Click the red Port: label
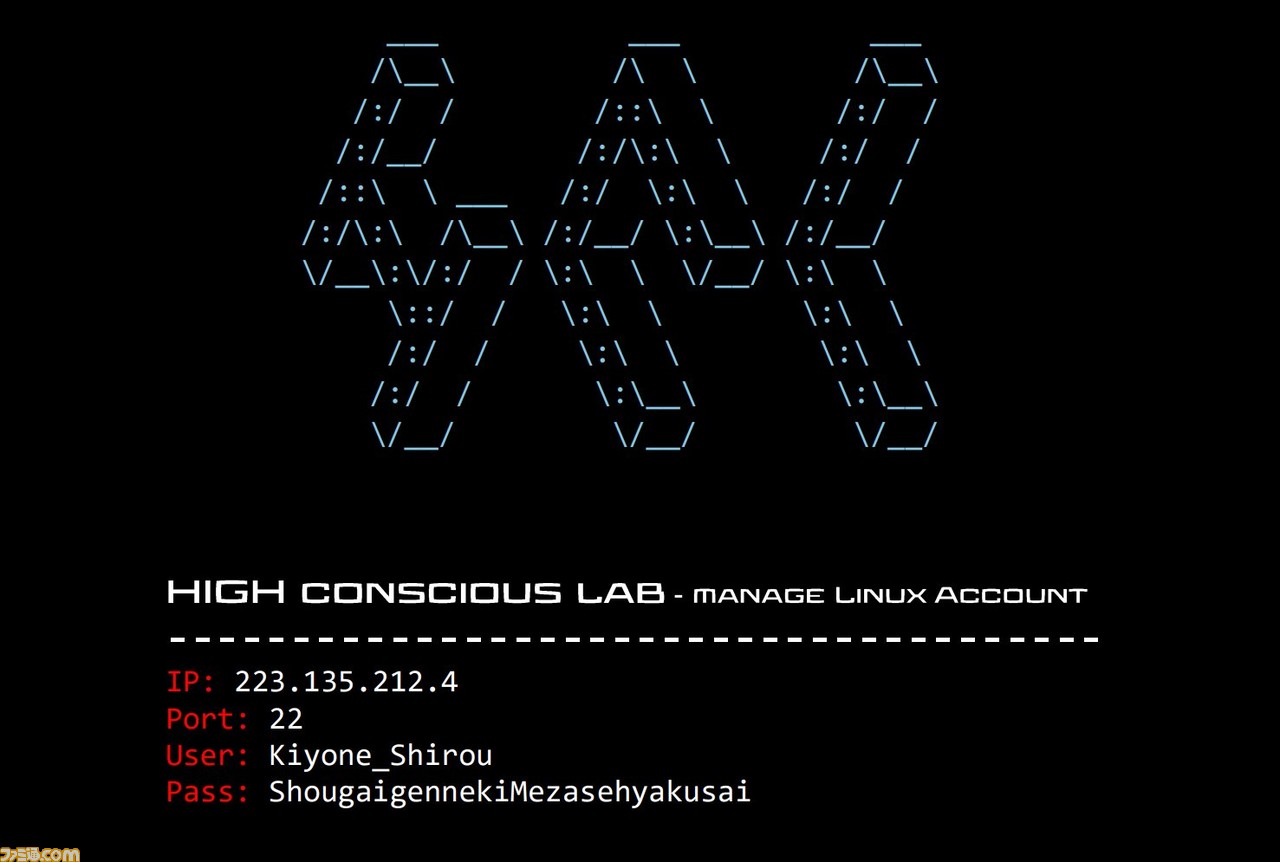Viewport: 1280px width, 862px height. tap(207, 719)
